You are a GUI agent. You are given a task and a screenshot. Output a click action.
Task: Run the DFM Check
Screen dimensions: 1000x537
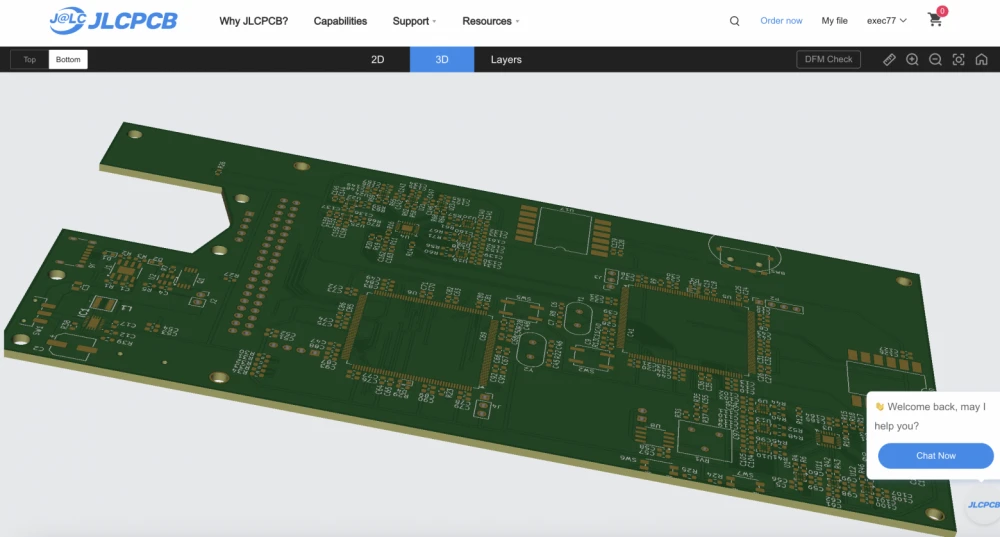[x=828, y=60]
